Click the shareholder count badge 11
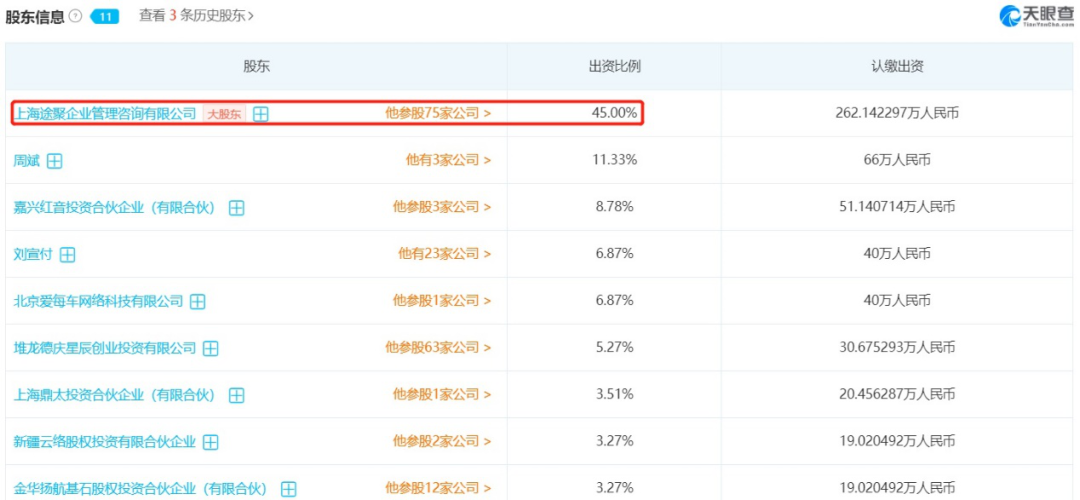 coord(105,17)
